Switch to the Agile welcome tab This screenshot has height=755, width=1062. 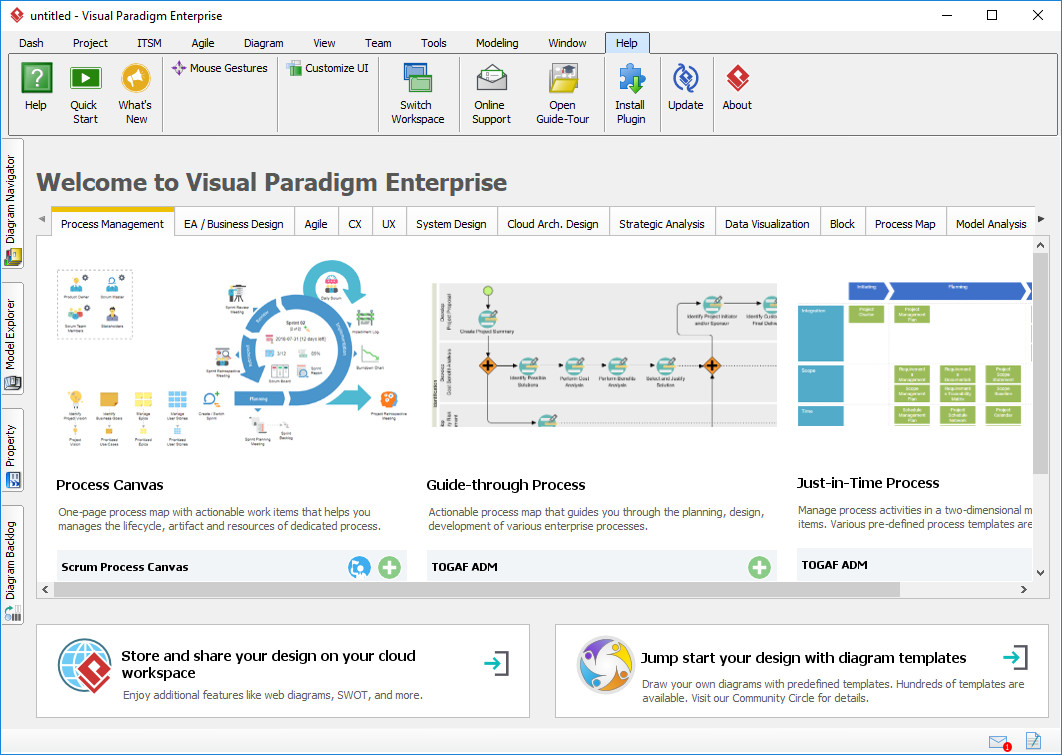(316, 223)
